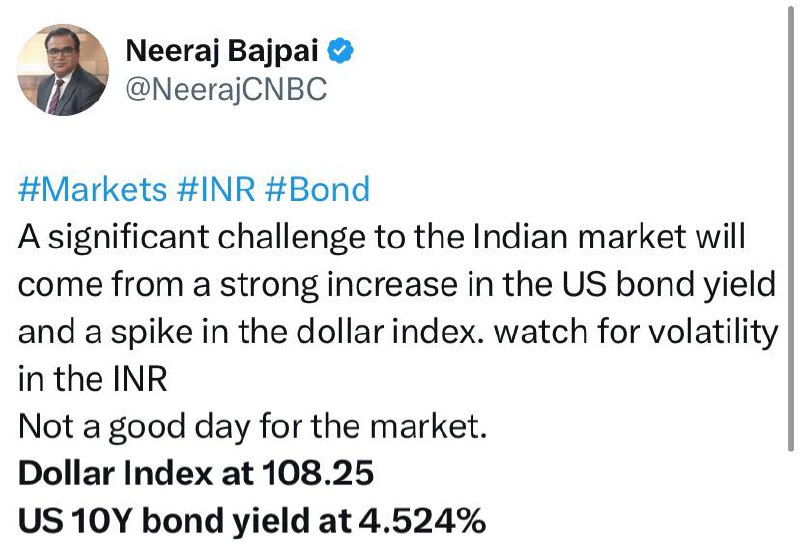Open the @NeerajCNBC handle link
The height and width of the screenshot is (553, 800).
pos(226,90)
